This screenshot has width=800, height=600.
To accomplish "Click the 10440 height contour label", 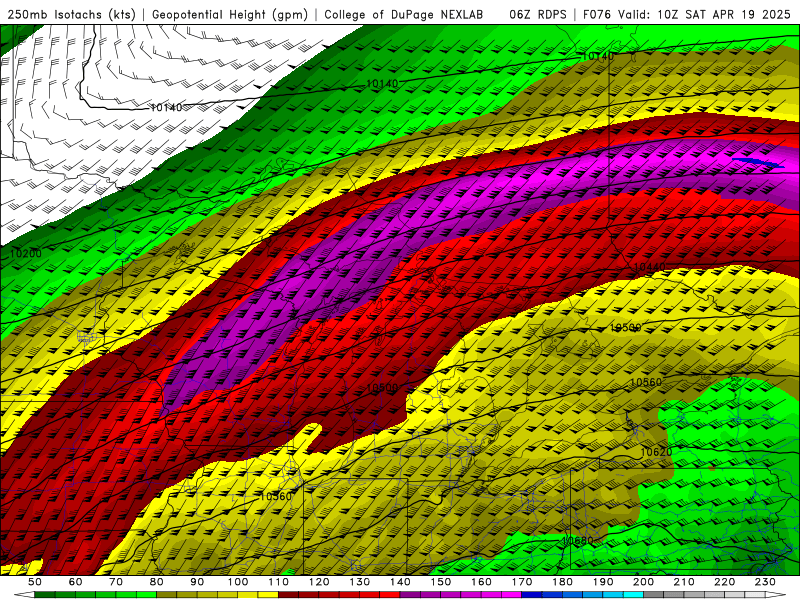I will coord(649,267).
